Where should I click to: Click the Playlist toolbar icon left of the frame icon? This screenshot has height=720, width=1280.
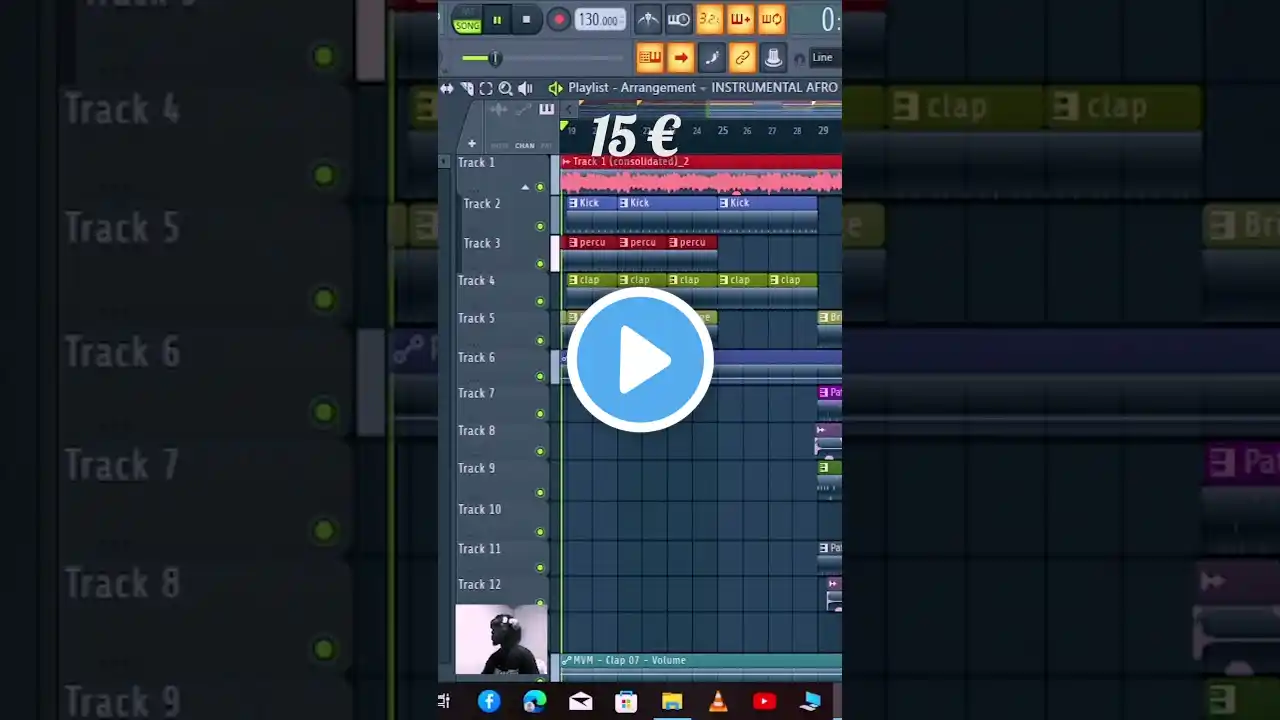click(x=467, y=88)
